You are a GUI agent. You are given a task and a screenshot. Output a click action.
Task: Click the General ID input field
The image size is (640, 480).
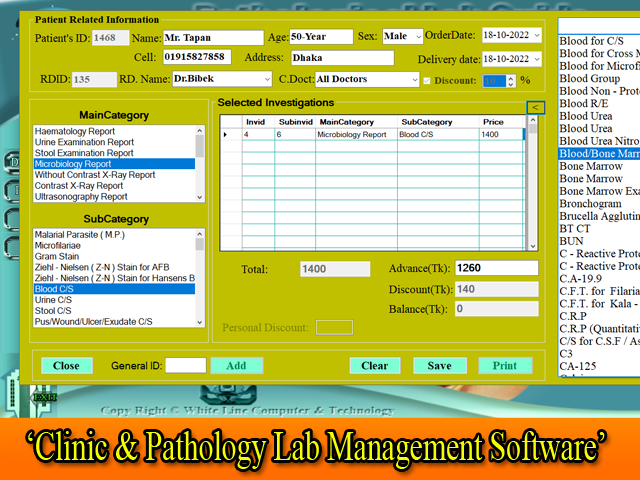(185, 365)
